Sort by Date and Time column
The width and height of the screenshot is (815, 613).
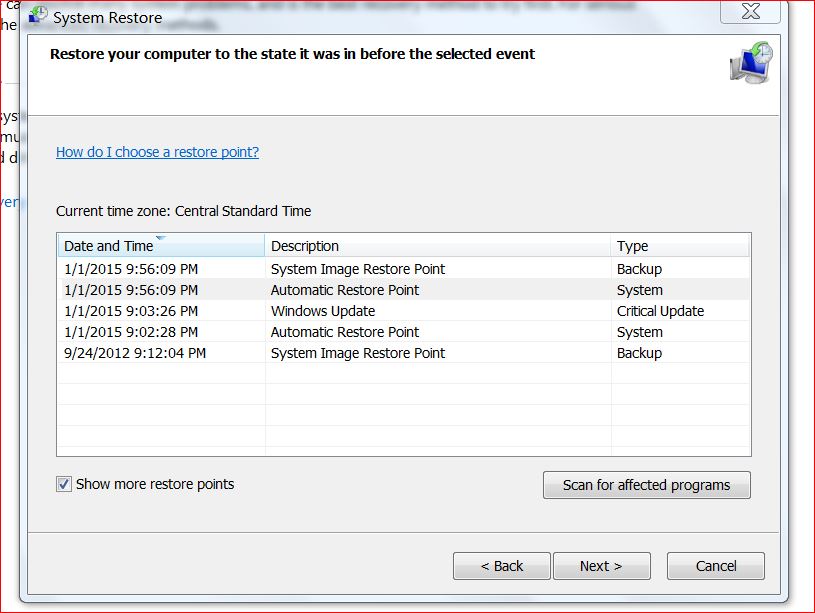[x=109, y=246]
